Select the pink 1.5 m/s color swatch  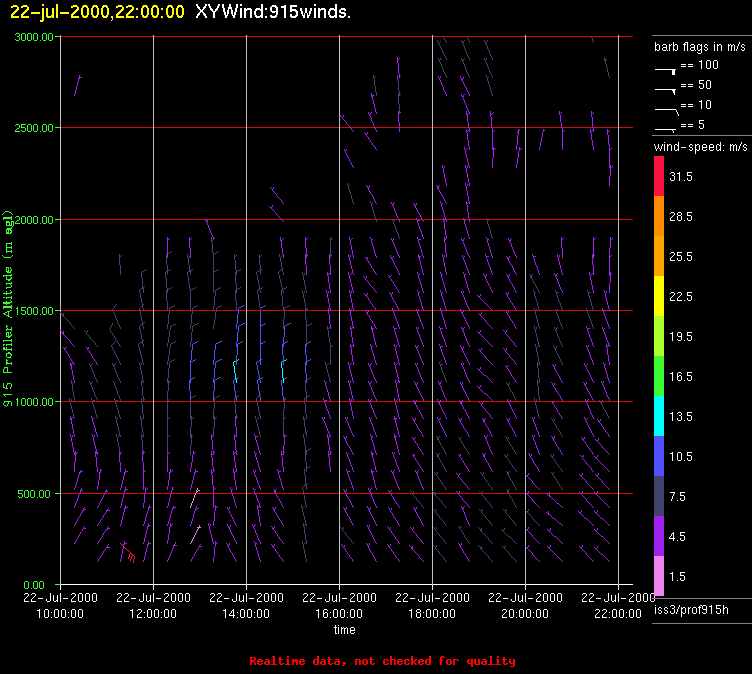659,576
